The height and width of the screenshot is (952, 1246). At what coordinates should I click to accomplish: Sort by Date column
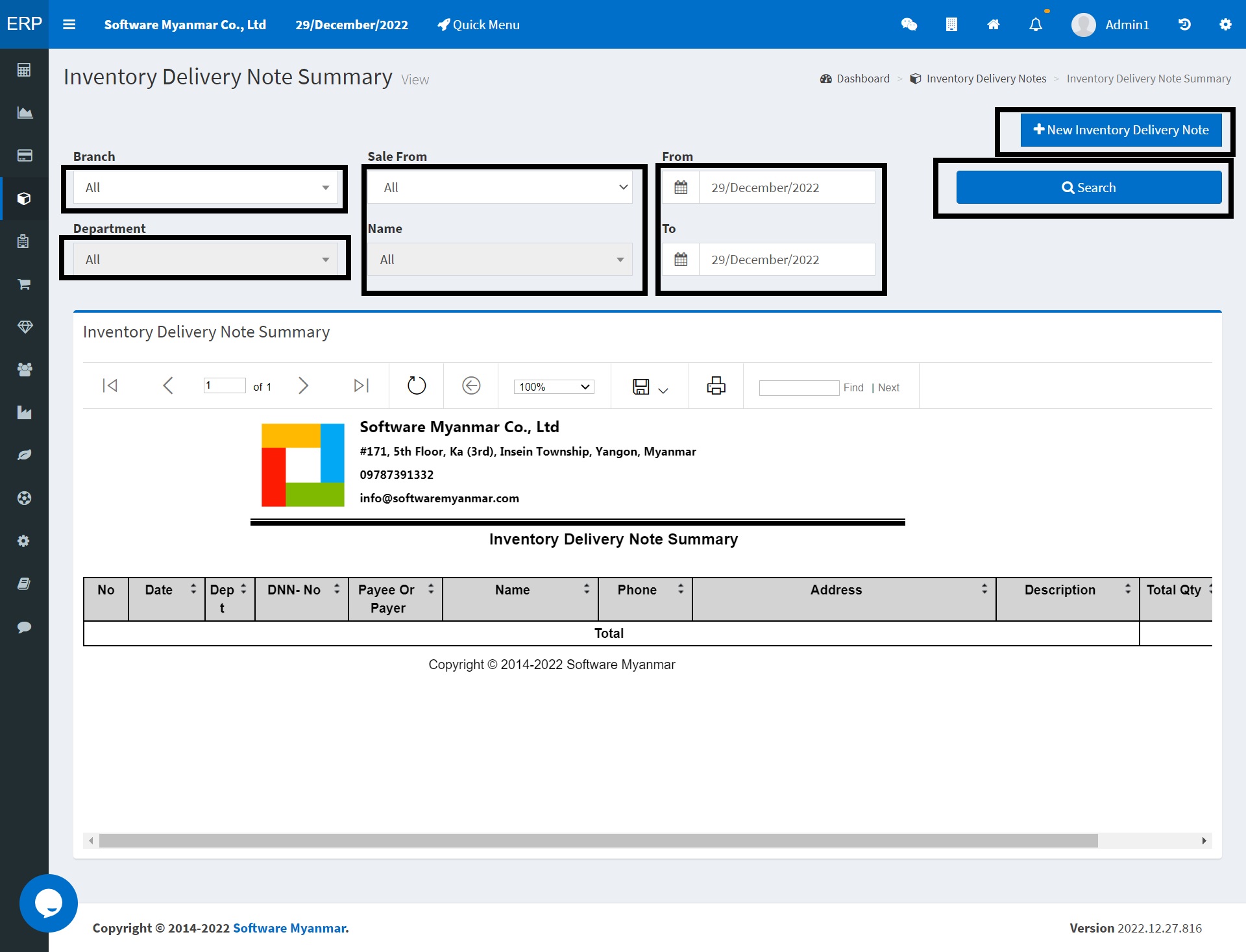[x=193, y=589]
